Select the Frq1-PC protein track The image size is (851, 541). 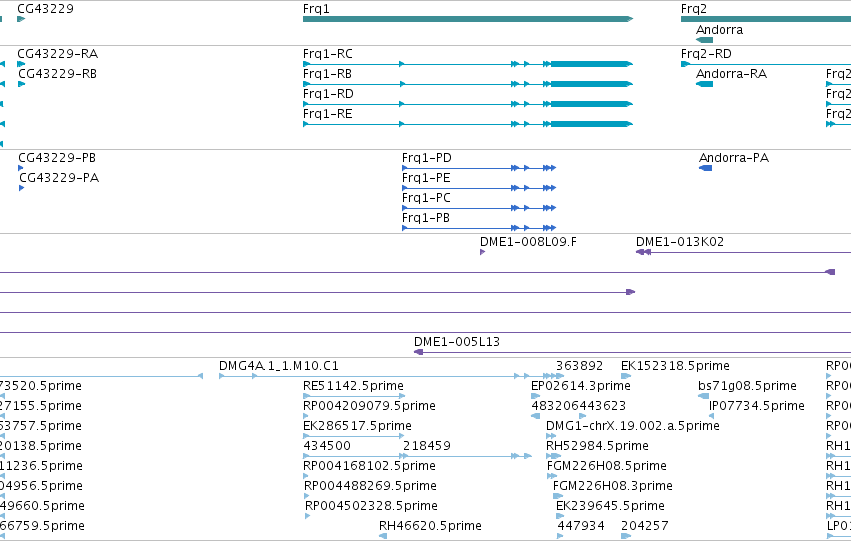[x=479, y=208]
